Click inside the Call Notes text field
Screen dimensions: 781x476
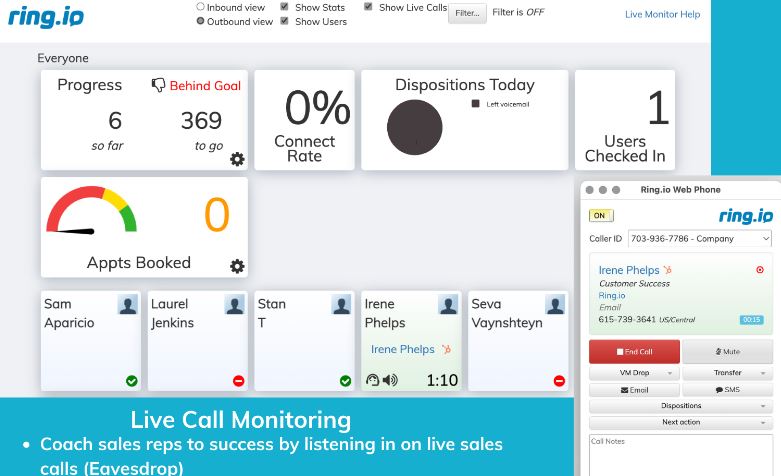click(x=681, y=455)
